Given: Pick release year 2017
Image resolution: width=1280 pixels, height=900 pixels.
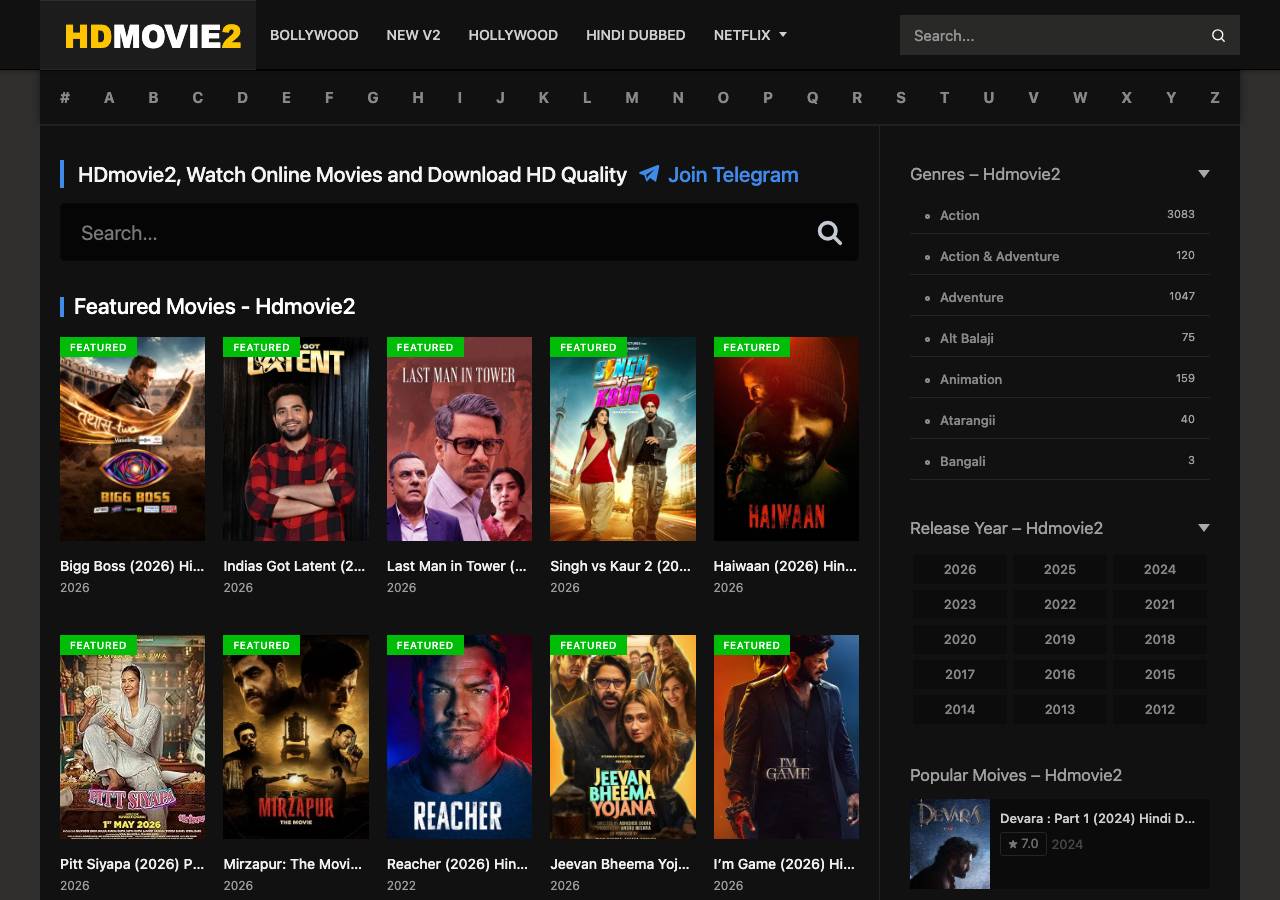Looking at the screenshot, I should coord(960,674).
